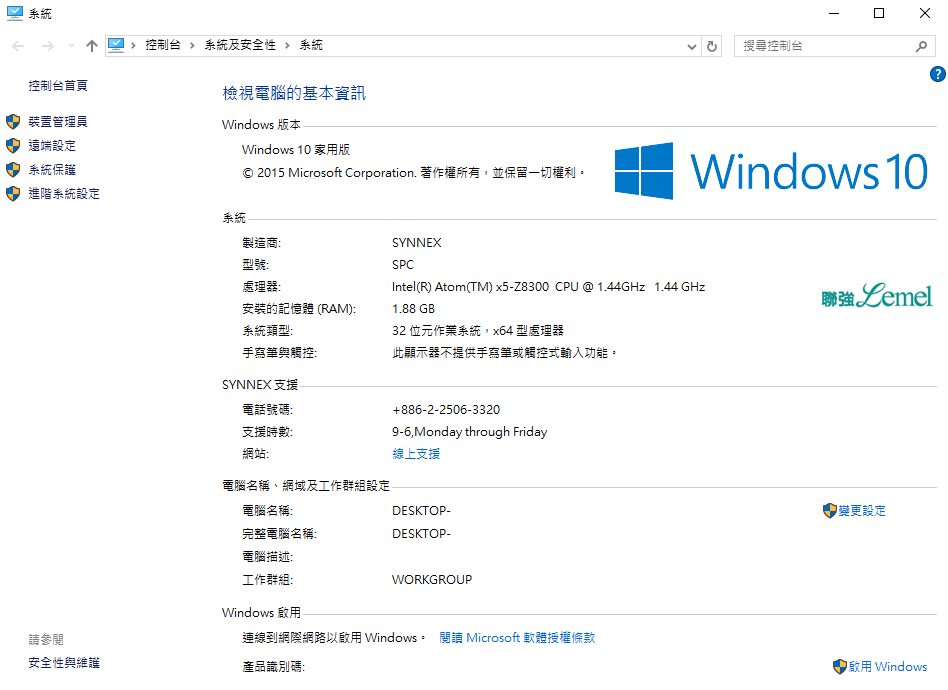Select 控制台 in the breadcrumb

click(x=163, y=45)
